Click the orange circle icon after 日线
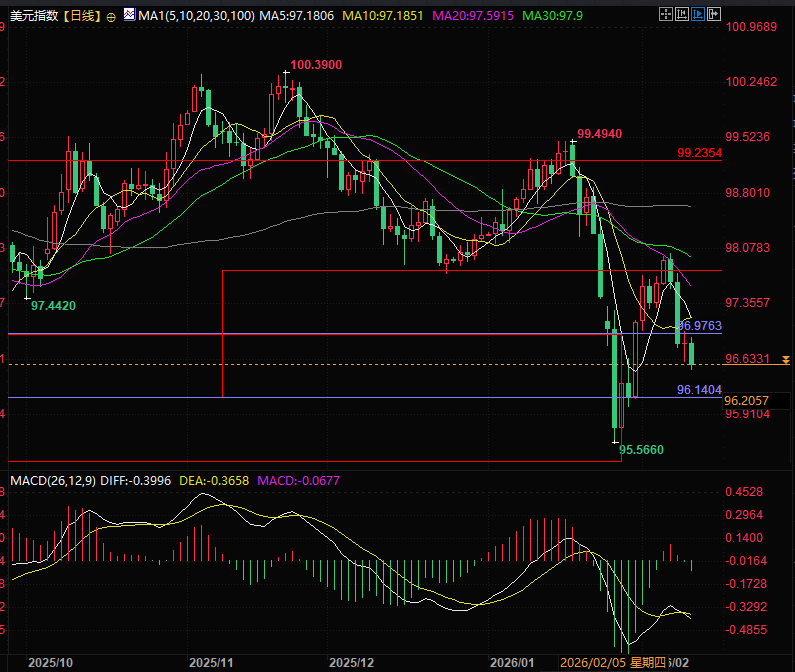This screenshot has width=795, height=672. pyautogui.click(x=110, y=18)
